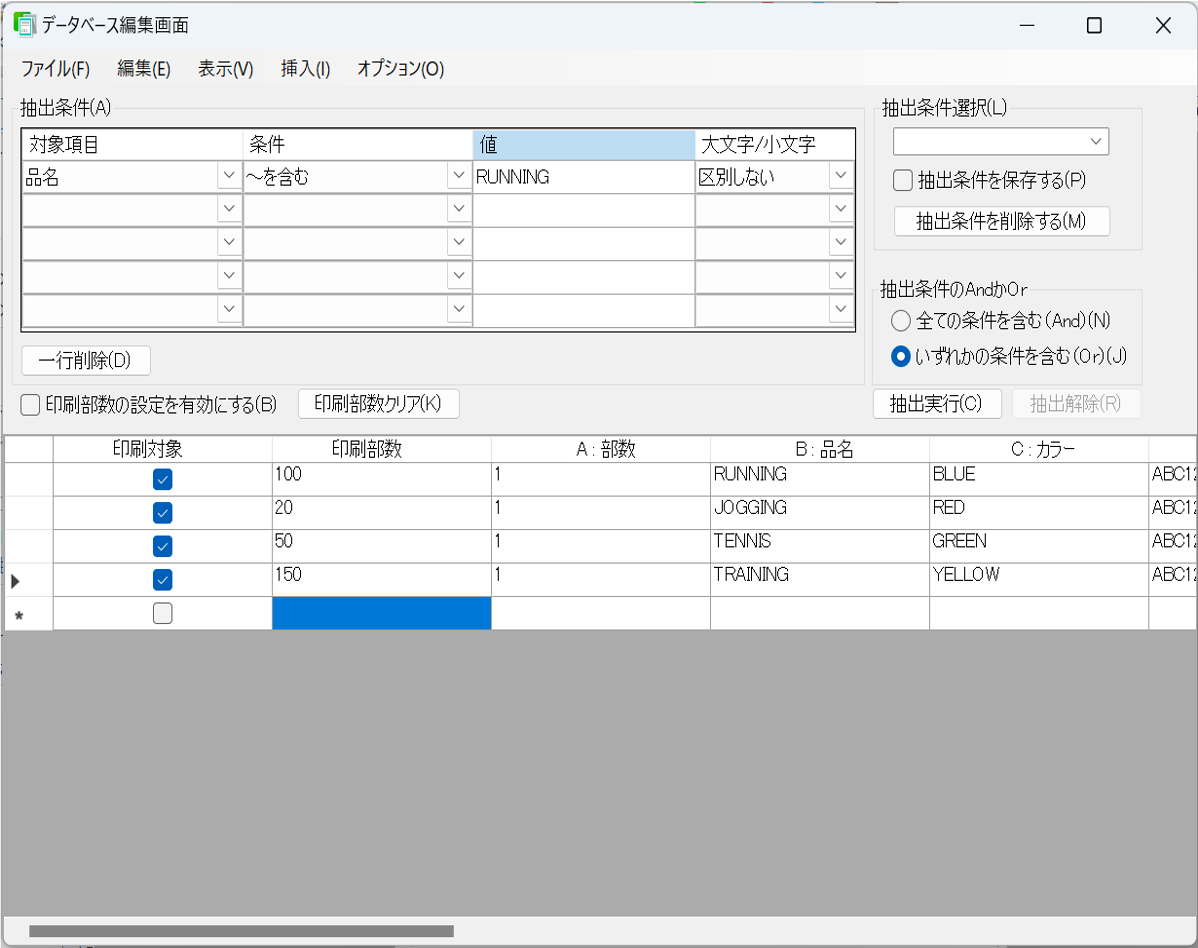The image size is (1198, 948).
Task: Open the ファイル(F) menu
Action: 55,69
